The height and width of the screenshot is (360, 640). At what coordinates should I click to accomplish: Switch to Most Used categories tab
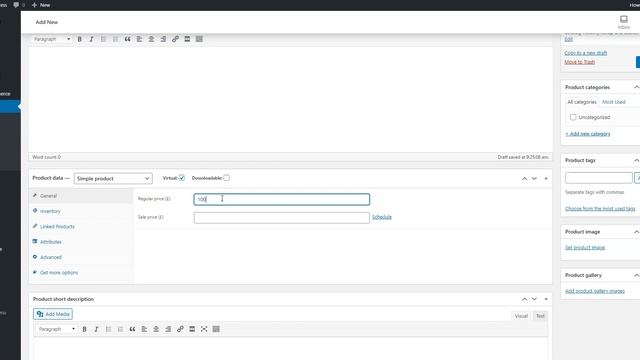coord(613,102)
